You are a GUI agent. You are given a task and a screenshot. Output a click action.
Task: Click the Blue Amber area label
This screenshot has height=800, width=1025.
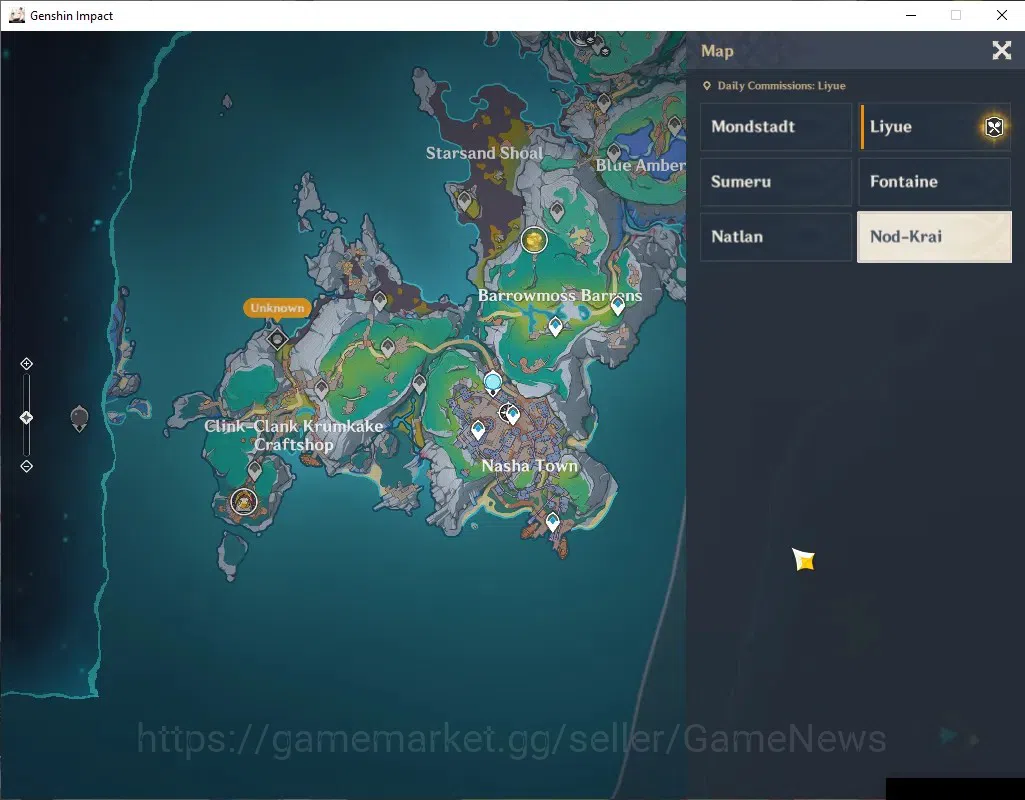(640, 165)
